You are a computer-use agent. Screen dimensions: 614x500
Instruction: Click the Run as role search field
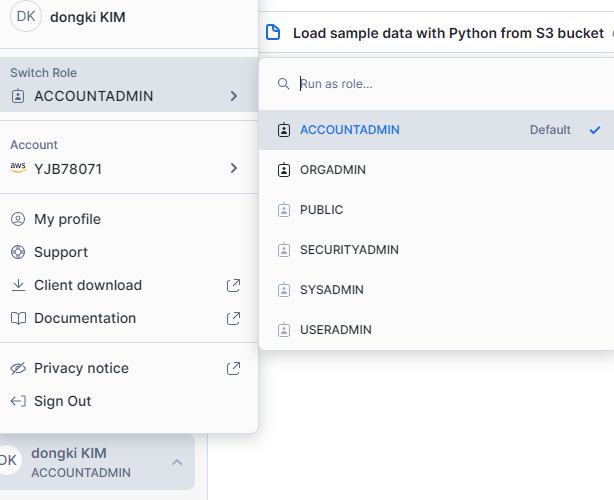[x=440, y=84]
